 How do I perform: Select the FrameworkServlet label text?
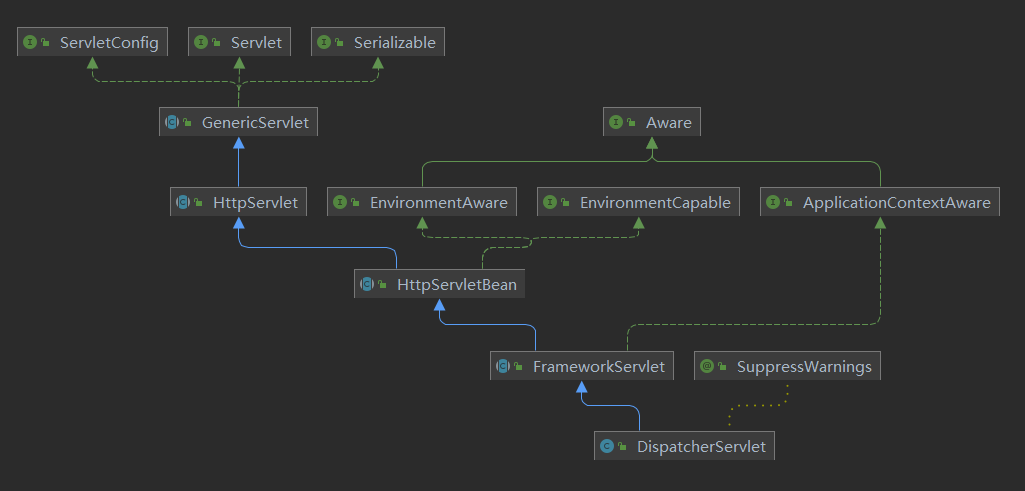pos(599,367)
